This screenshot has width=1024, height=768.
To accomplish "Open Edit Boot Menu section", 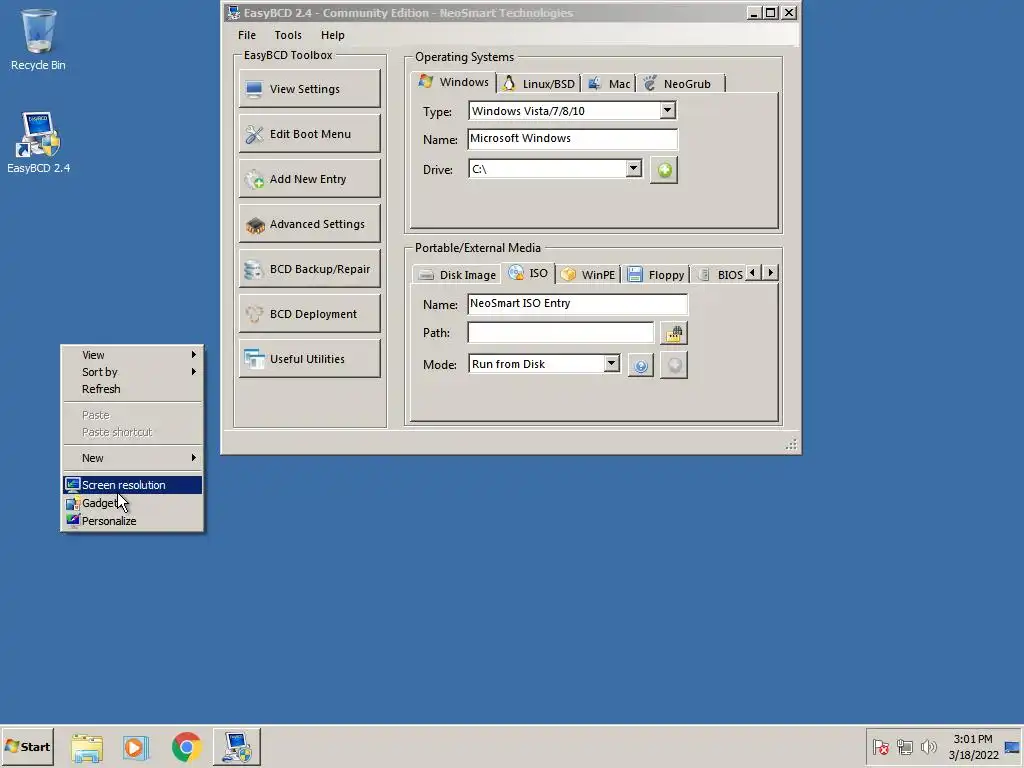I will pyautogui.click(x=310, y=134).
